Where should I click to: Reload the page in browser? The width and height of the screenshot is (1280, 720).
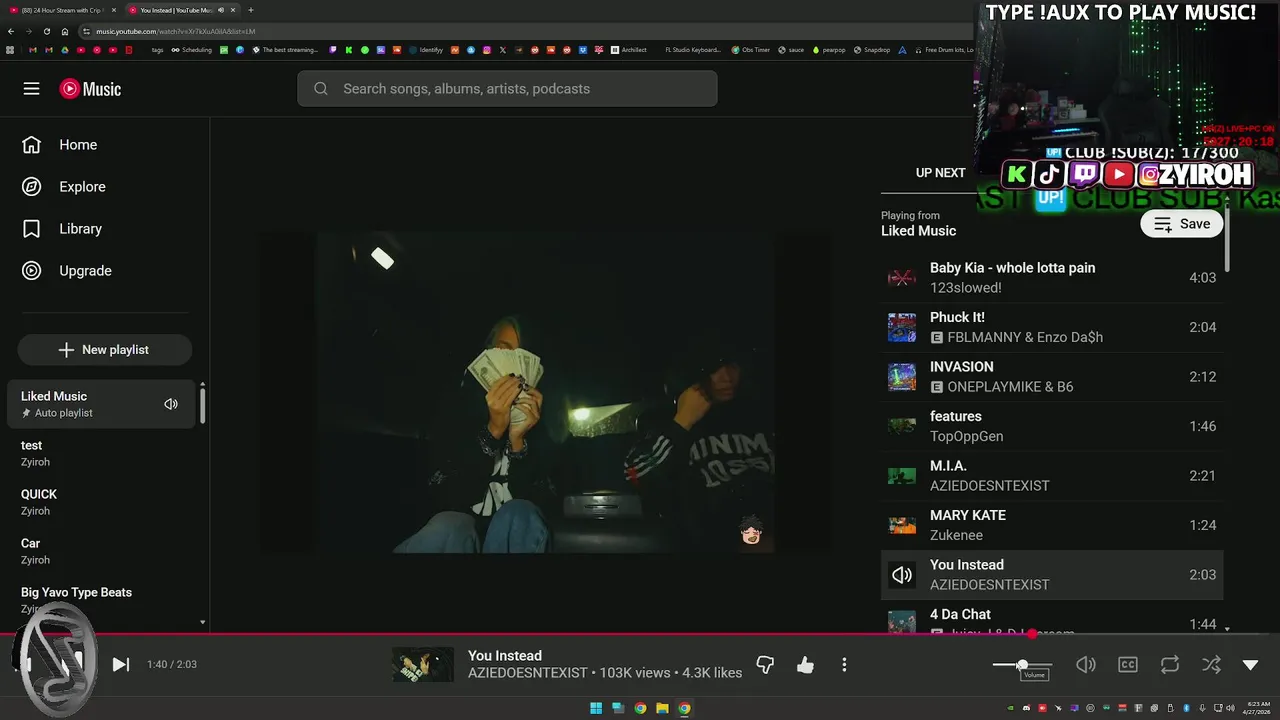pos(46,31)
